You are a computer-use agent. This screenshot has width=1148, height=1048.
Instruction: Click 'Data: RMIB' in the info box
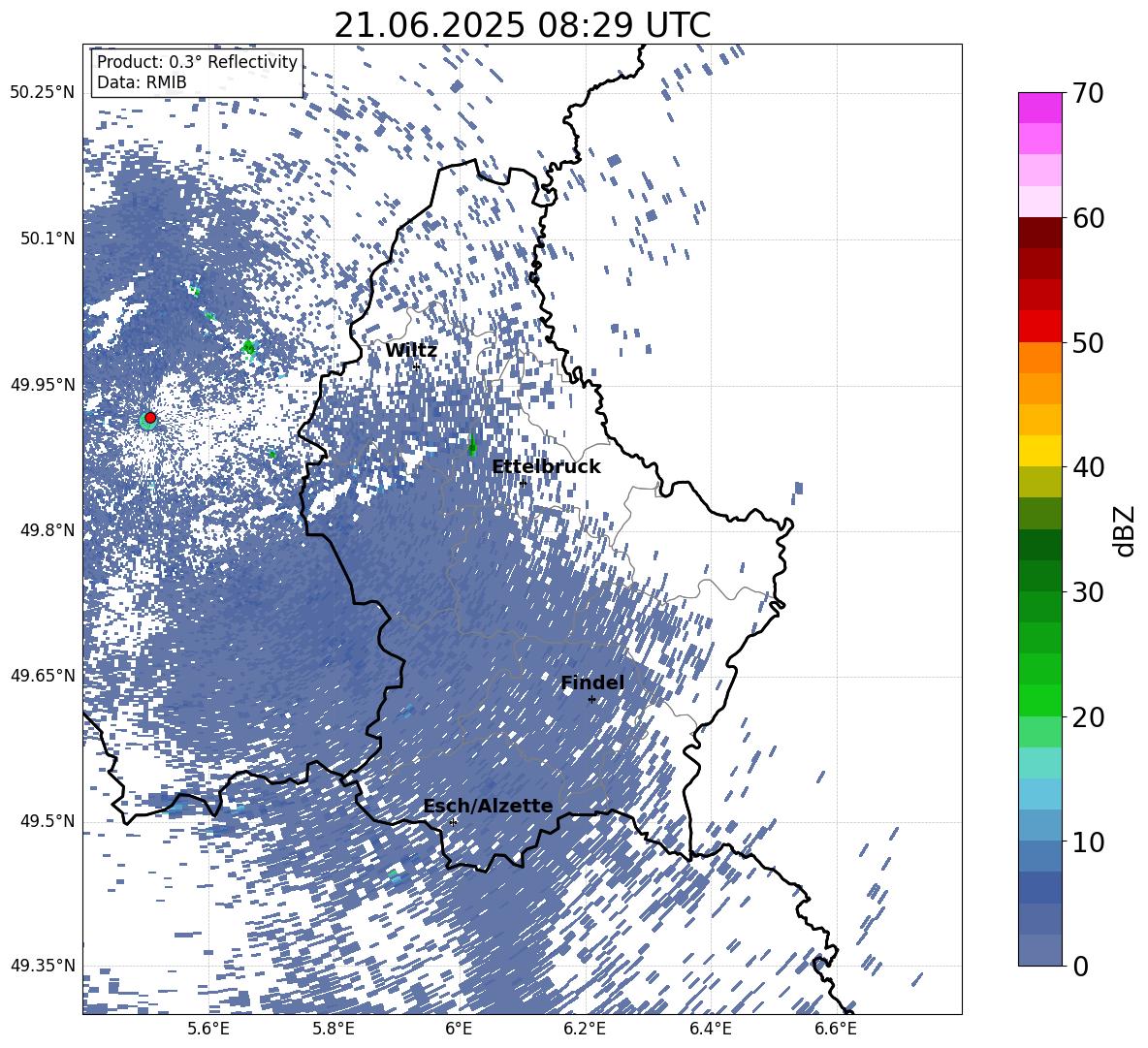[142, 82]
